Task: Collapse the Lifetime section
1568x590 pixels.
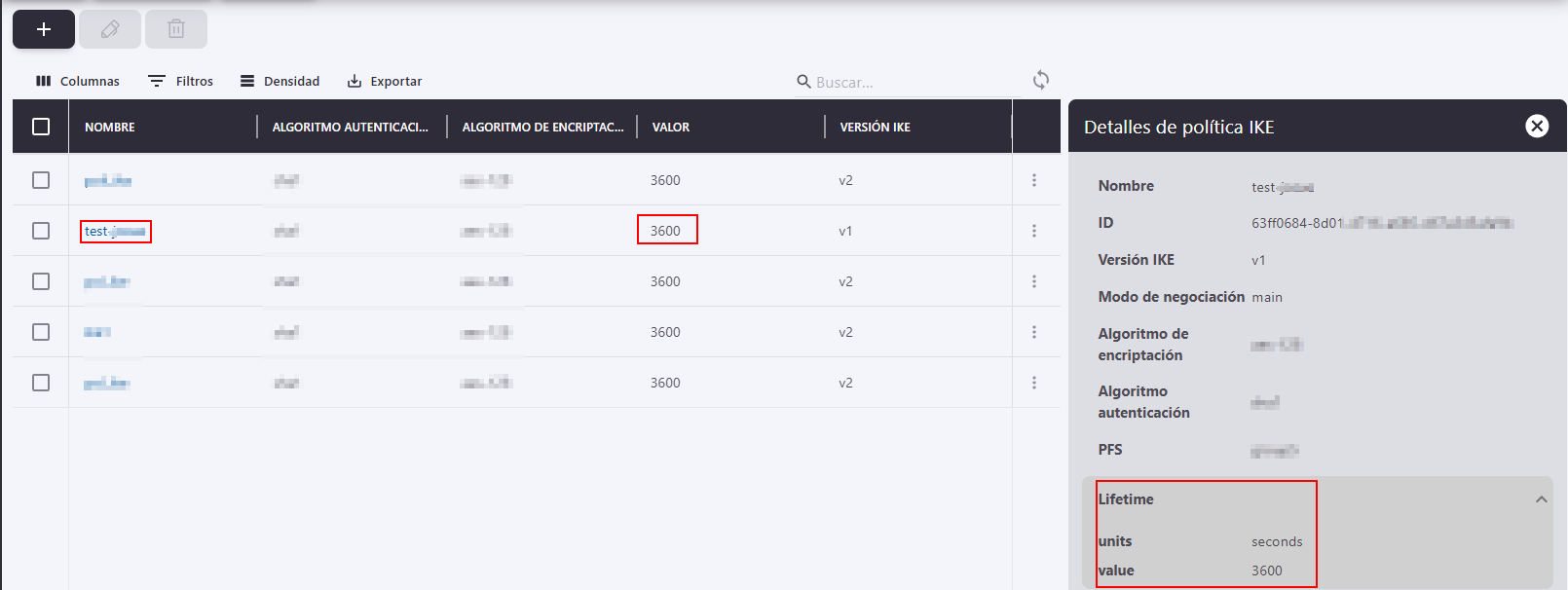Action: 1541,499
